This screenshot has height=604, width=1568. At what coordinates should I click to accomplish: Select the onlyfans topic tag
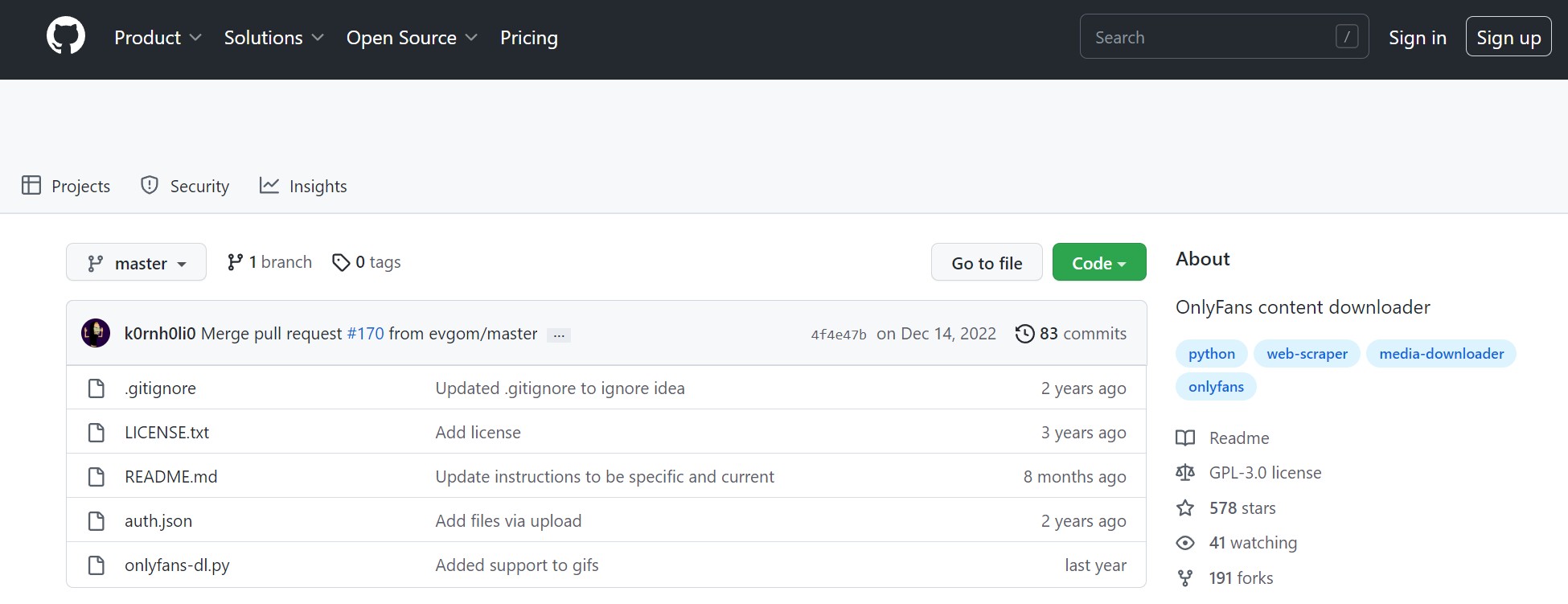(1216, 387)
